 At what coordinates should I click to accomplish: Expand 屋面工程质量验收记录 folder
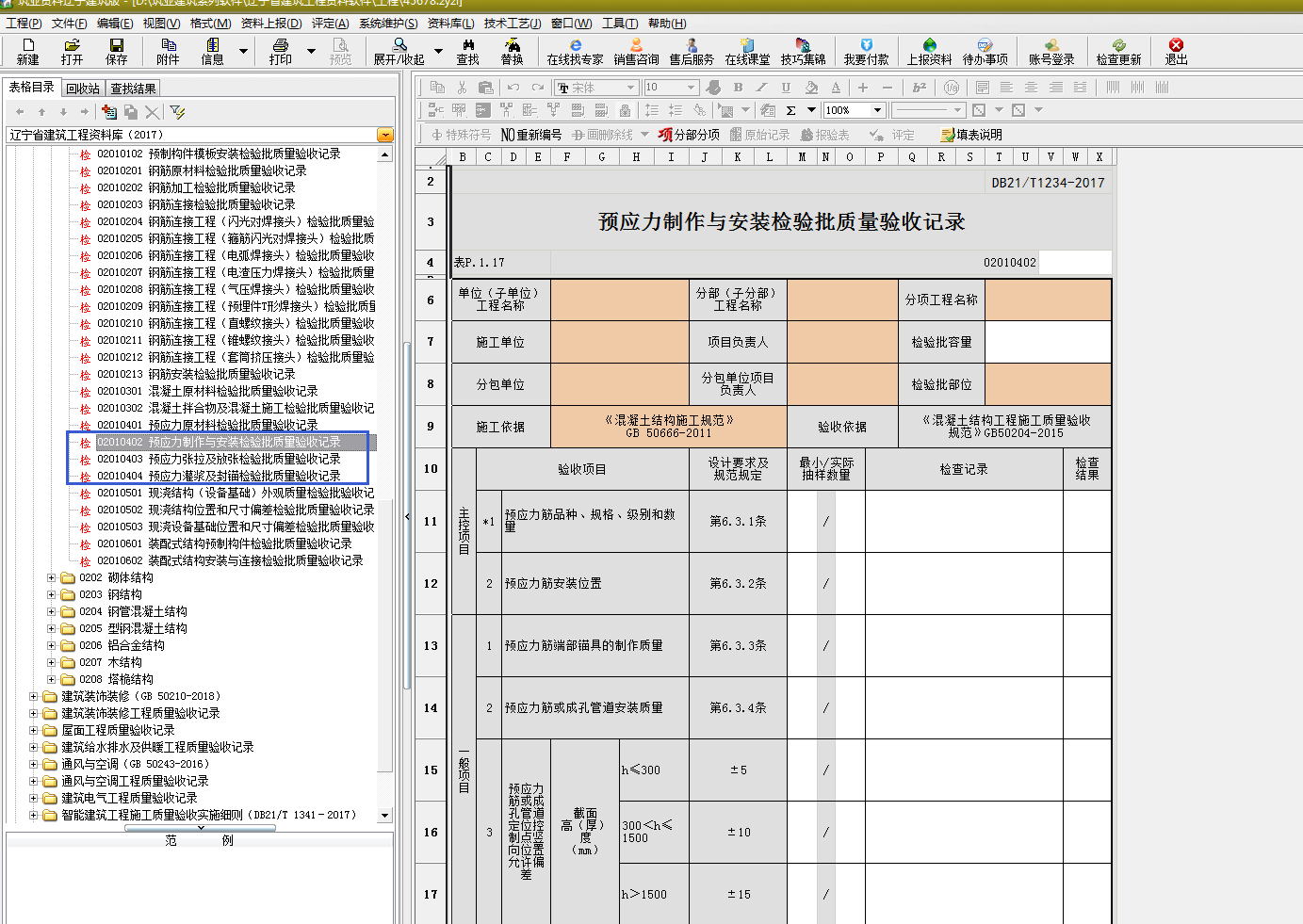point(33,730)
